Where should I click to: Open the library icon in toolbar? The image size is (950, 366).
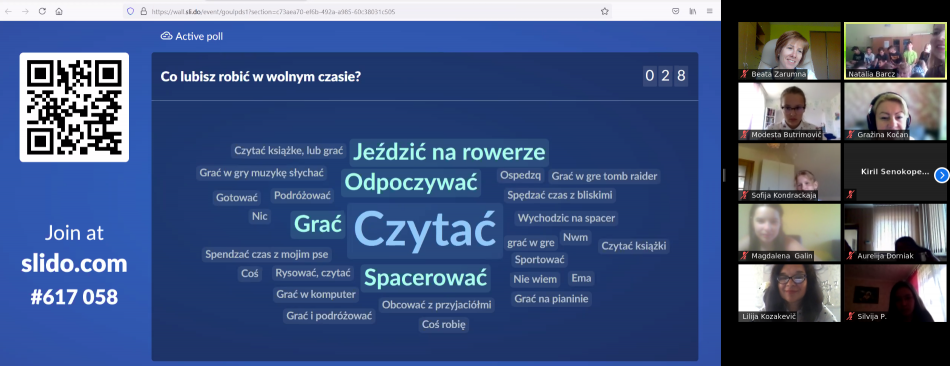point(693,11)
